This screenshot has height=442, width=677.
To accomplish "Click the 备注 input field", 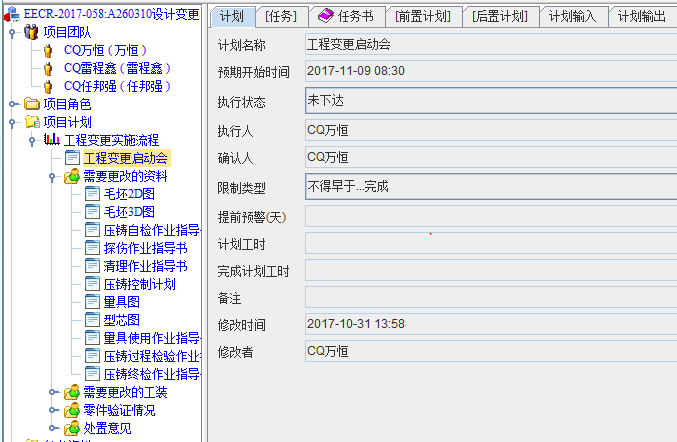I will (x=491, y=297).
